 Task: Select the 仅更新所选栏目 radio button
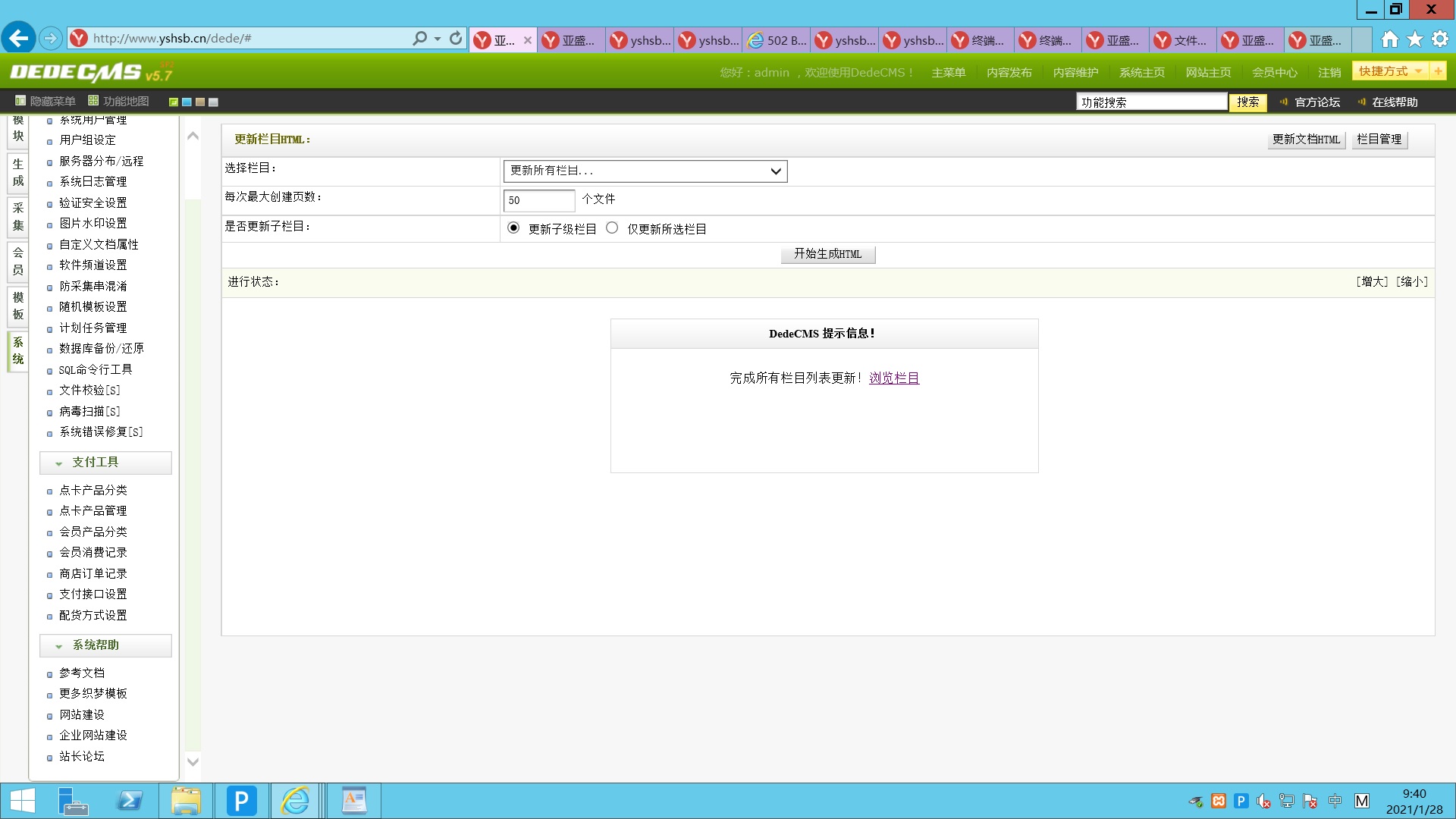tap(612, 228)
